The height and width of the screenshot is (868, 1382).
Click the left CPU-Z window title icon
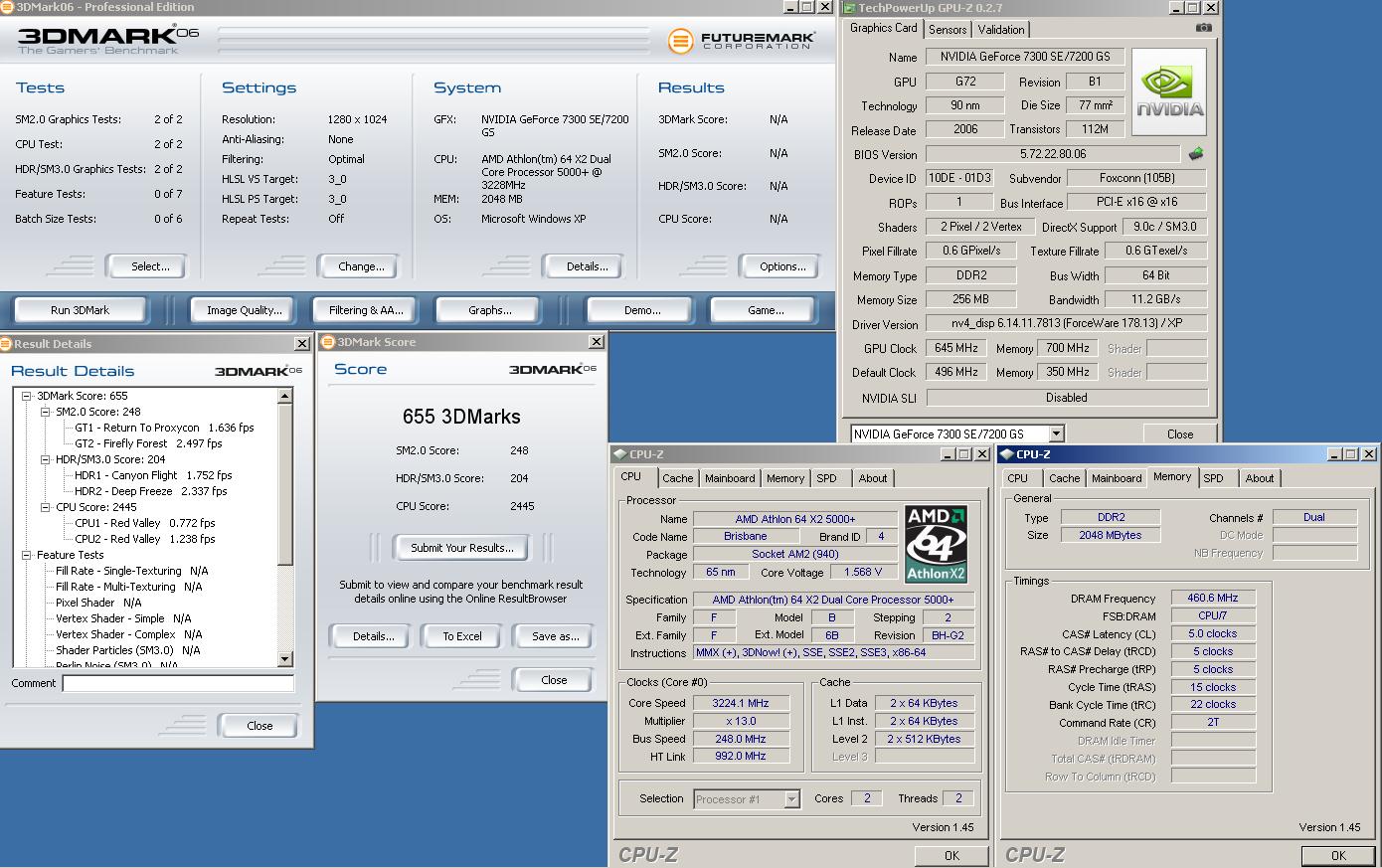click(x=619, y=454)
